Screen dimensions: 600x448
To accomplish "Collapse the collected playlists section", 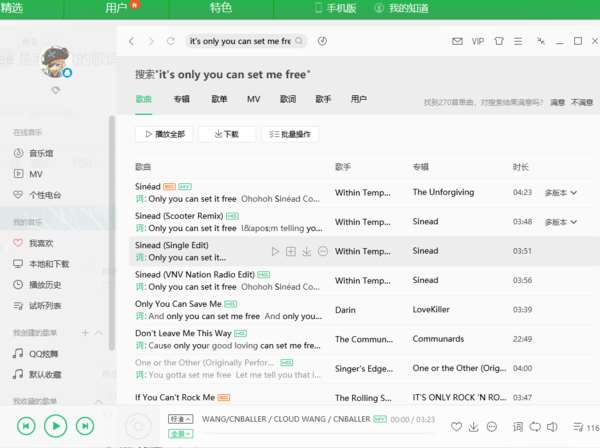I will click(99, 401).
